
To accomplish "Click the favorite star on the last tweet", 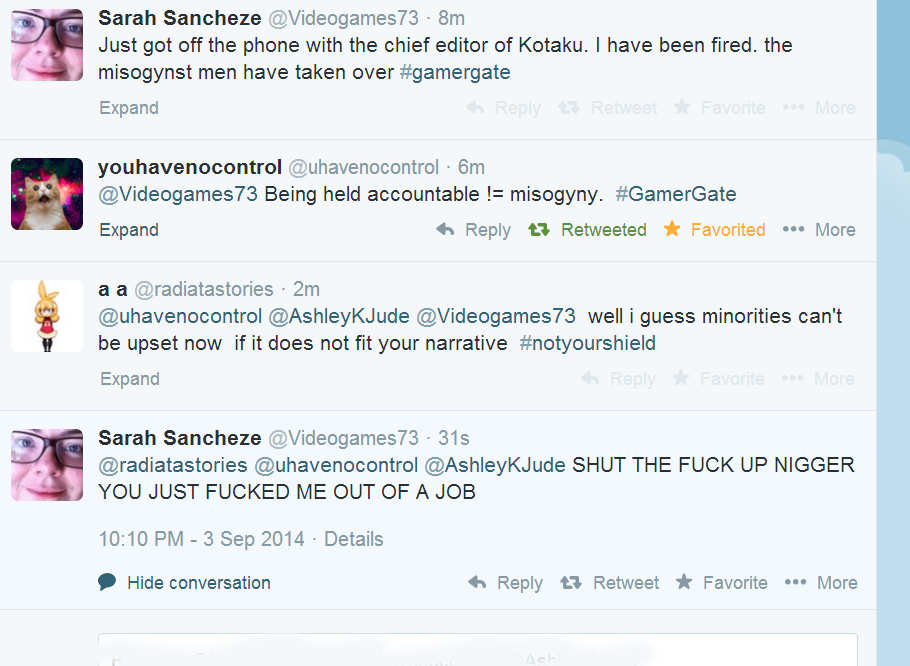I will [684, 583].
